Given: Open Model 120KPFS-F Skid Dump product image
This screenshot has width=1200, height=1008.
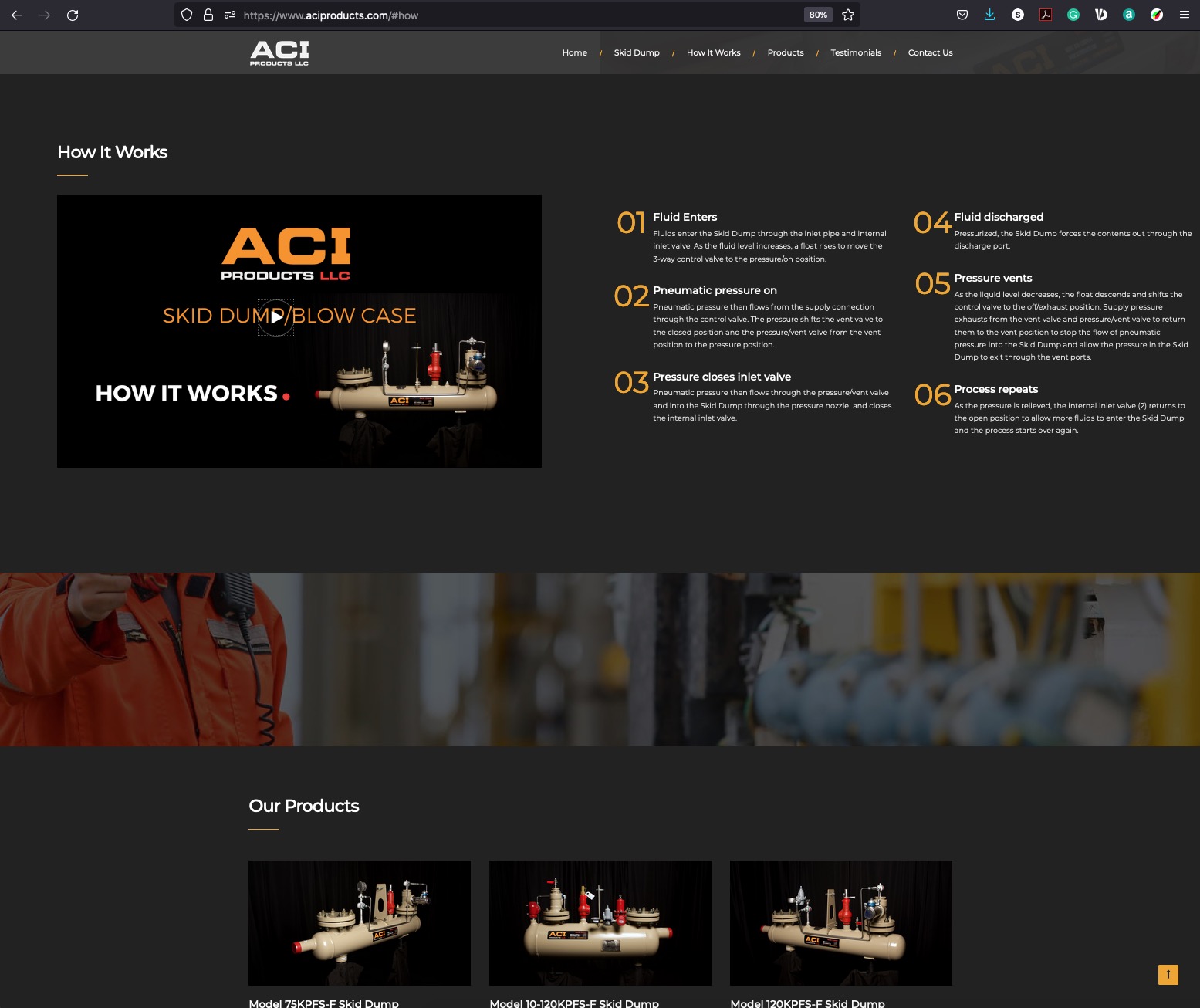Looking at the screenshot, I should (841, 923).
